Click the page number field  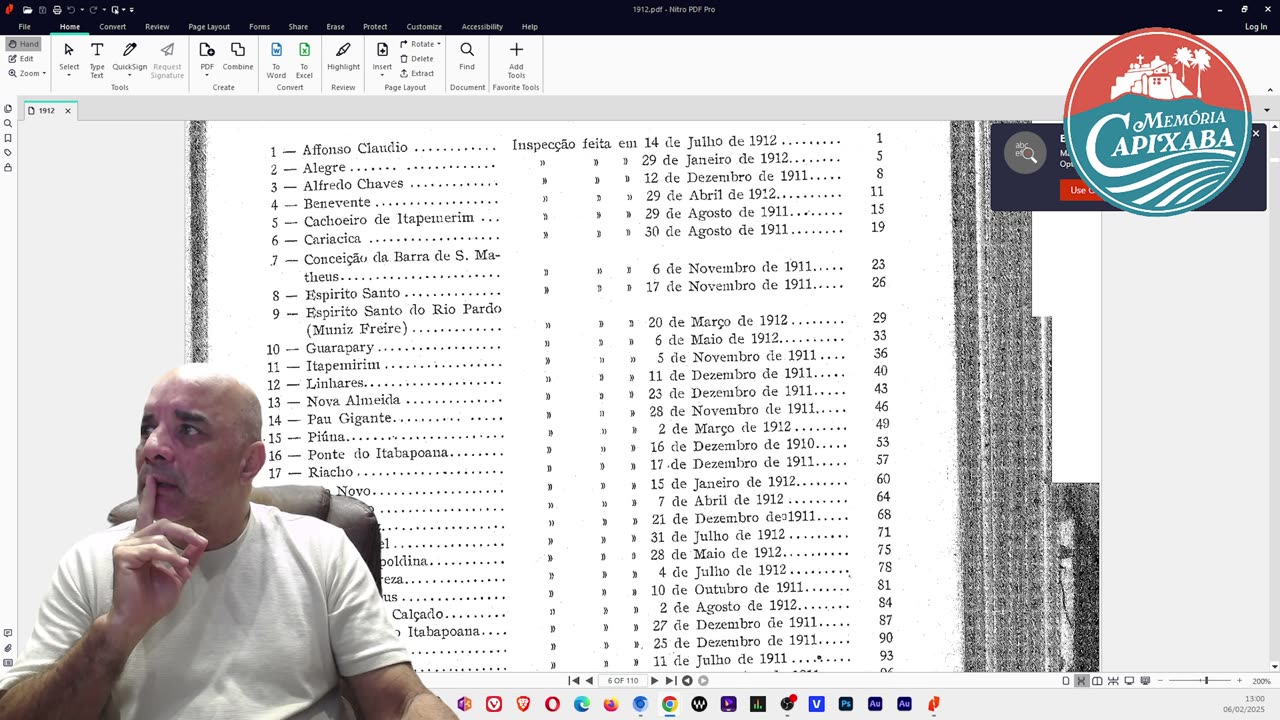(x=622, y=681)
